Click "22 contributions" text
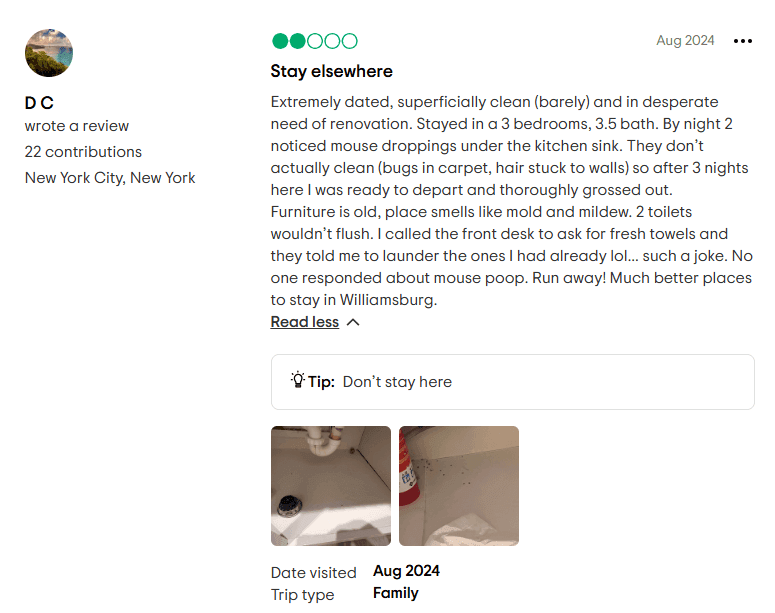 83,152
